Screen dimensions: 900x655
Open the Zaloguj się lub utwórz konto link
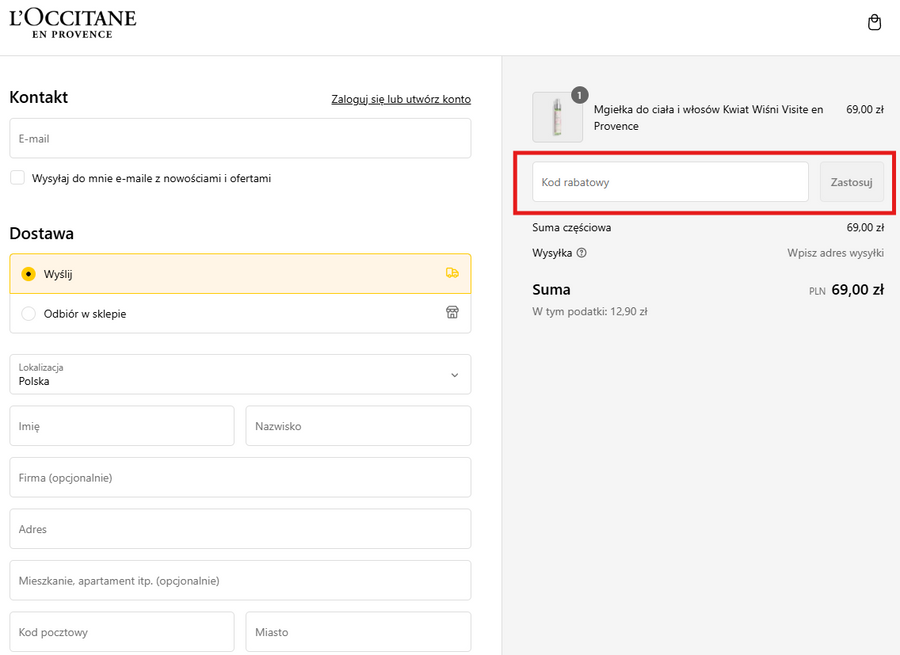point(400,99)
